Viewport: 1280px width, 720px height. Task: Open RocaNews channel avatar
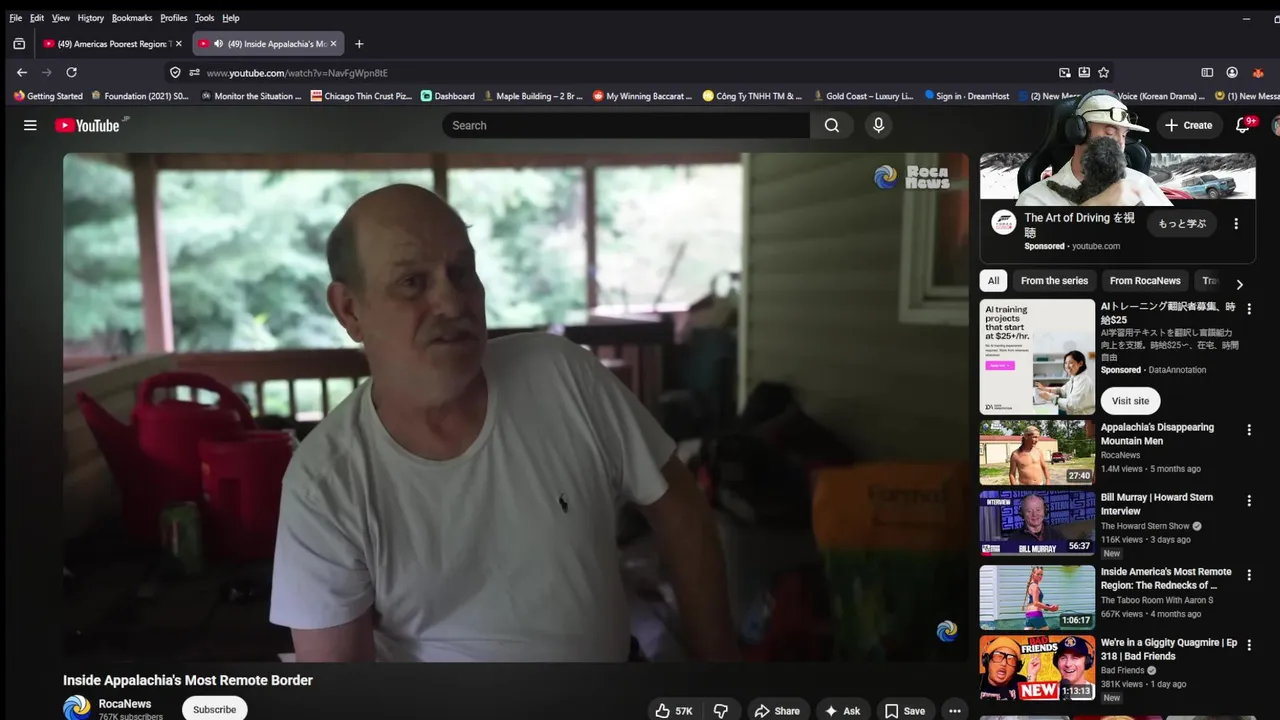click(77, 709)
